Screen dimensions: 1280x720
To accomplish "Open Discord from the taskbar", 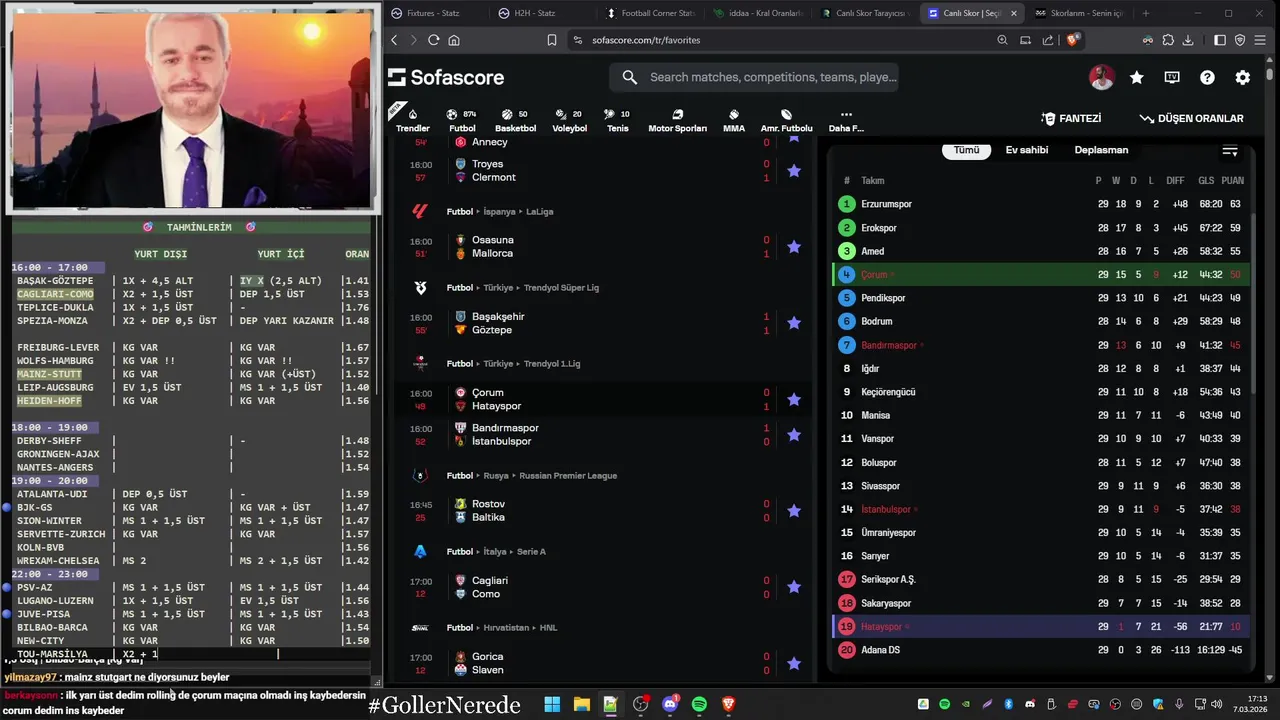I will coord(670,705).
